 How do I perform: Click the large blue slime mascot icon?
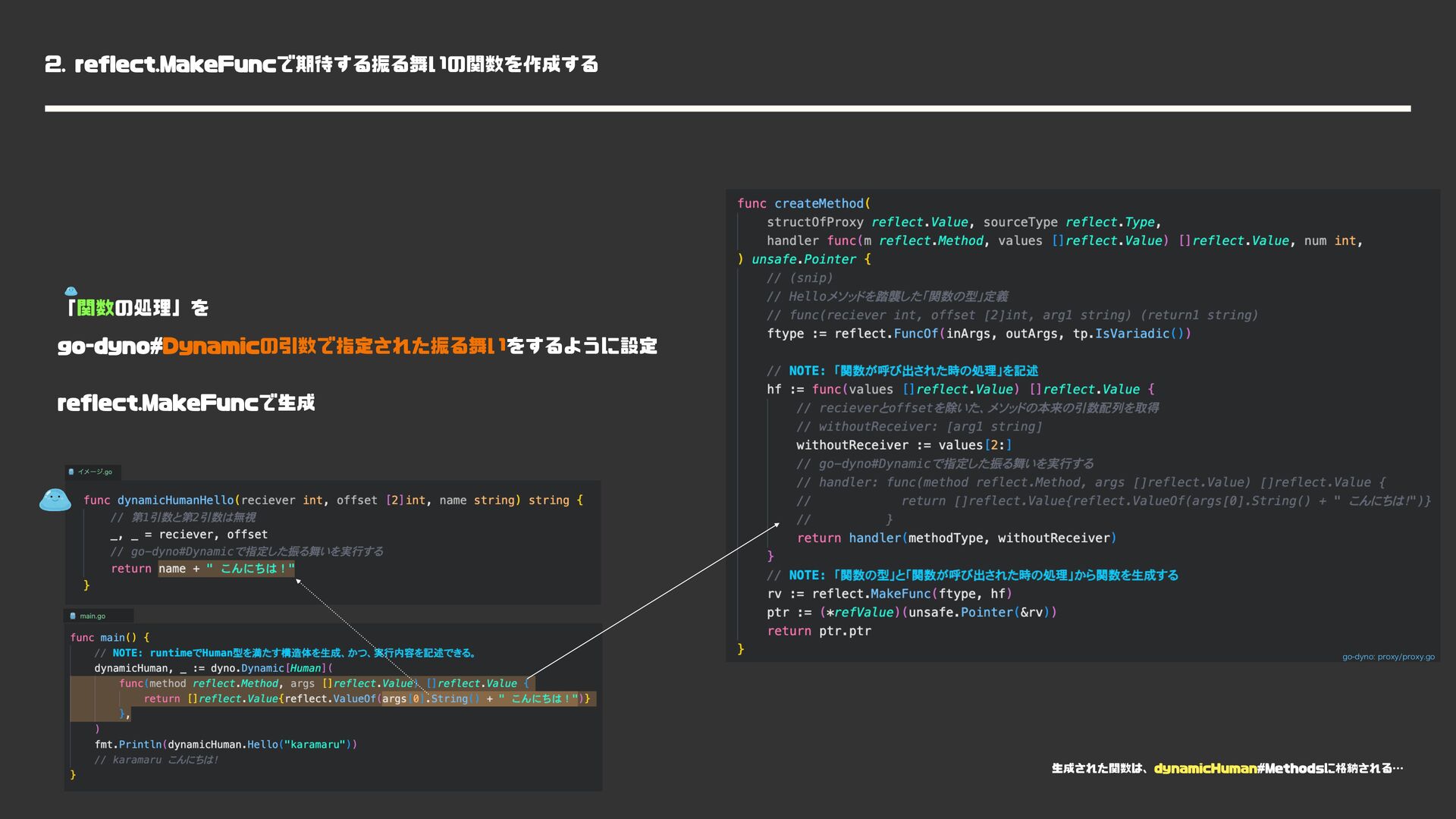point(55,500)
